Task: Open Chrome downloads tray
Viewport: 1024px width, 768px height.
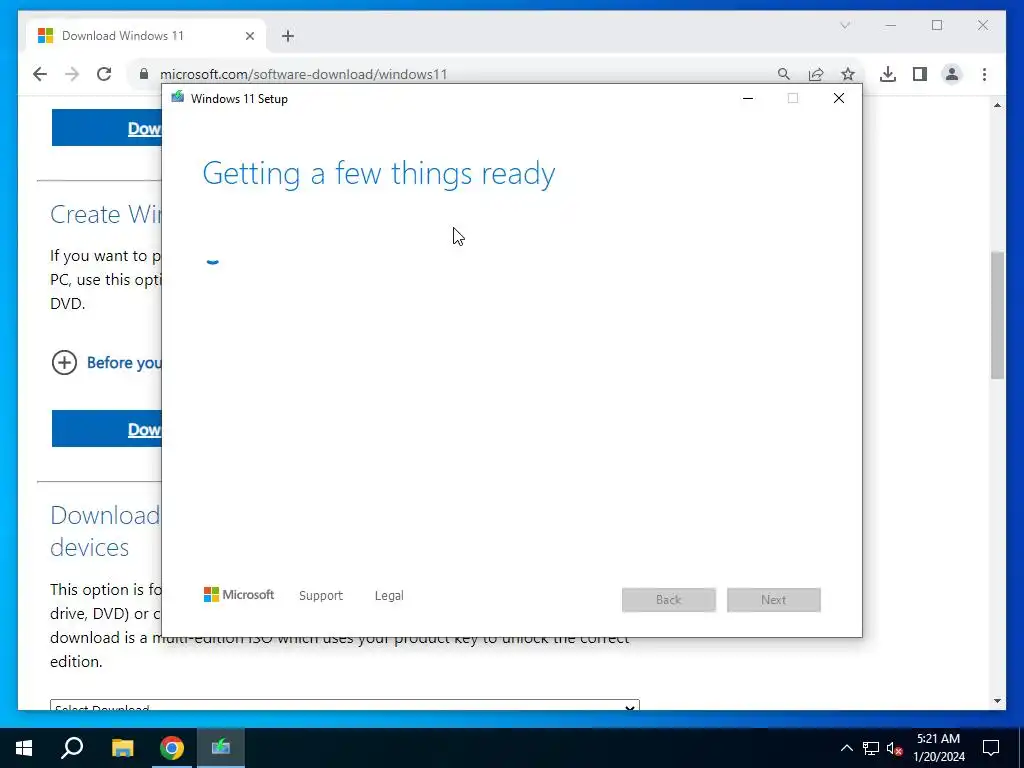Action: [x=888, y=74]
